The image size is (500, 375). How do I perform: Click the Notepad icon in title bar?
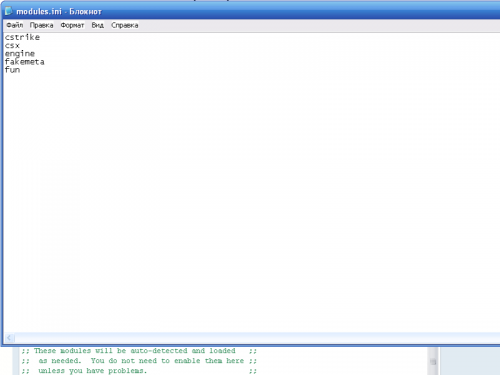pos(9,11)
